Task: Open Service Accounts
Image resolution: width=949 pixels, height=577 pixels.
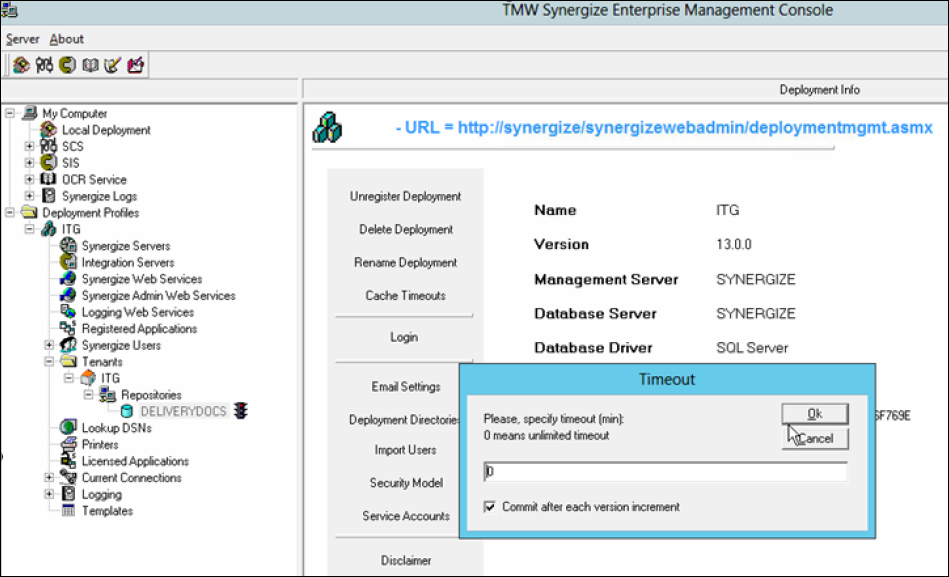Action: coord(406,516)
